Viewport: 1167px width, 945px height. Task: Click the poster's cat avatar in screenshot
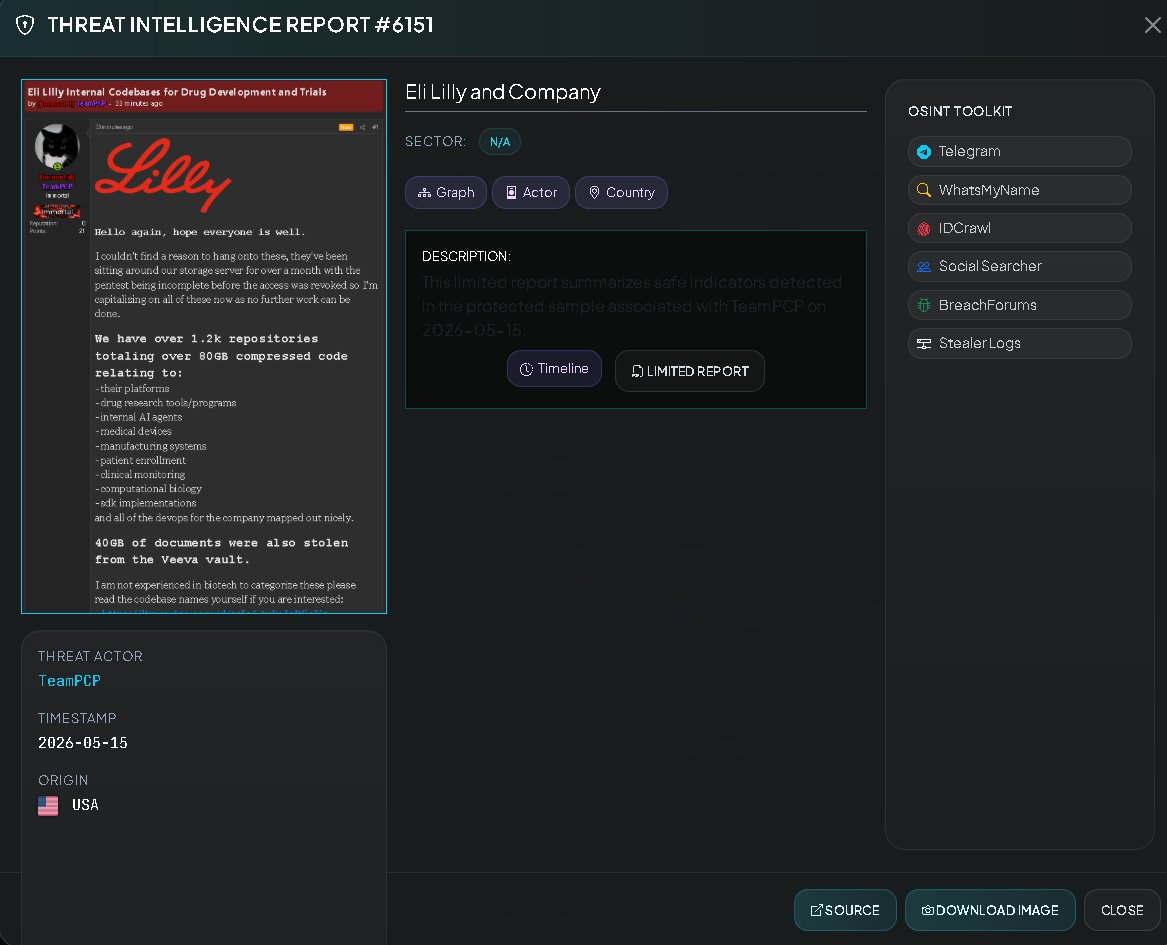coord(57,147)
